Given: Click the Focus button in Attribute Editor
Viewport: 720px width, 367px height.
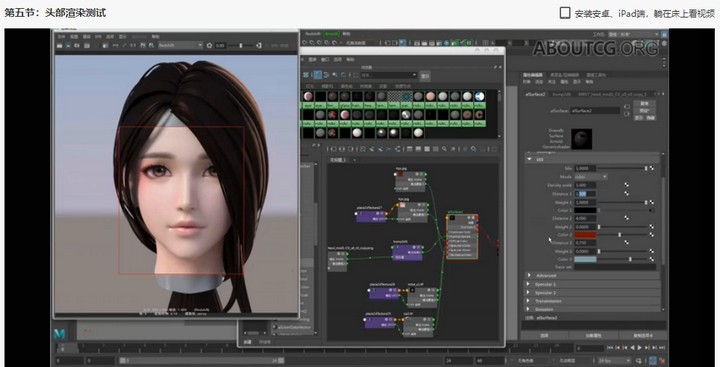Looking at the screenshot, I should (x=644, y=104).
